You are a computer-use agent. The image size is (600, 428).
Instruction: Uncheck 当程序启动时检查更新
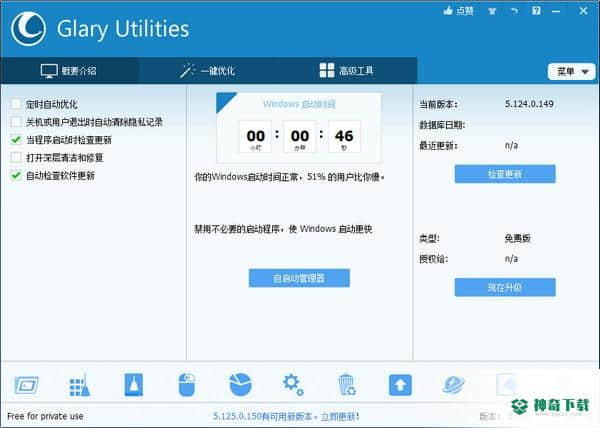click(x=16, y=140)
